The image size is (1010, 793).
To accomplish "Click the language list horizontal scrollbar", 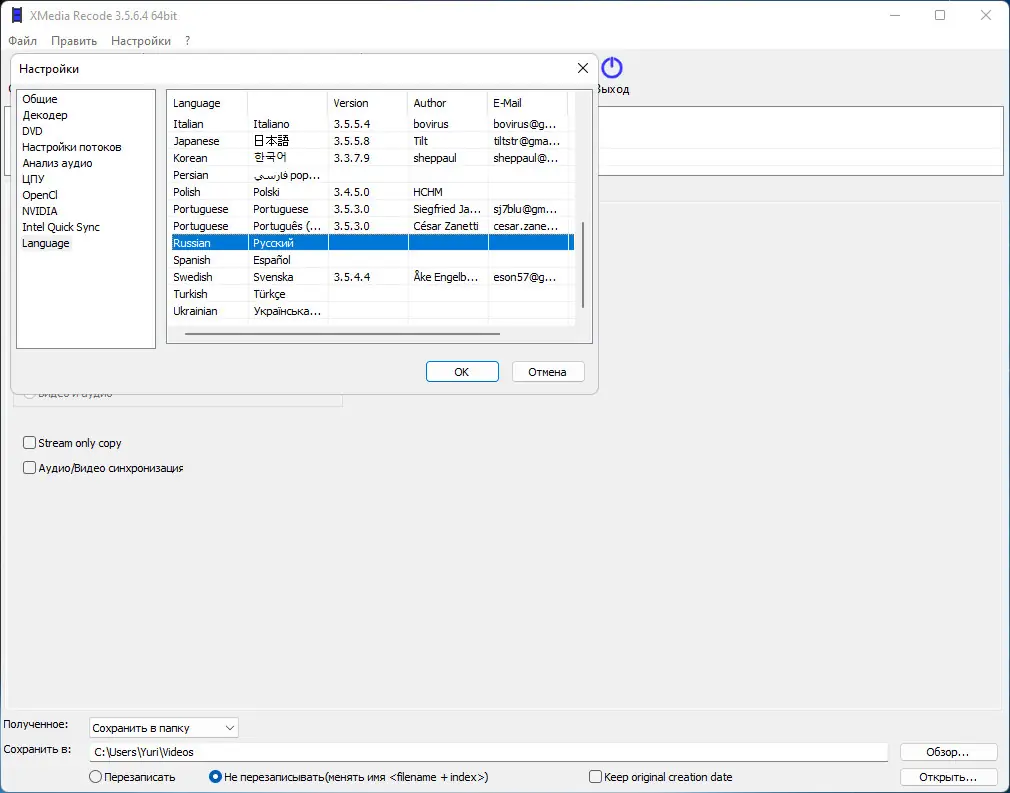I will [342, 334].
